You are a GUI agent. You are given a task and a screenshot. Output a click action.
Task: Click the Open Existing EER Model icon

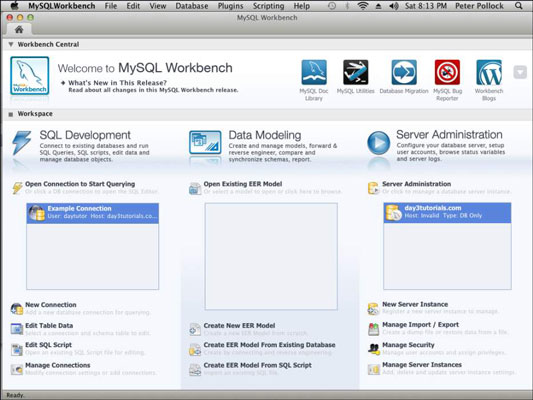coord(195,189)
